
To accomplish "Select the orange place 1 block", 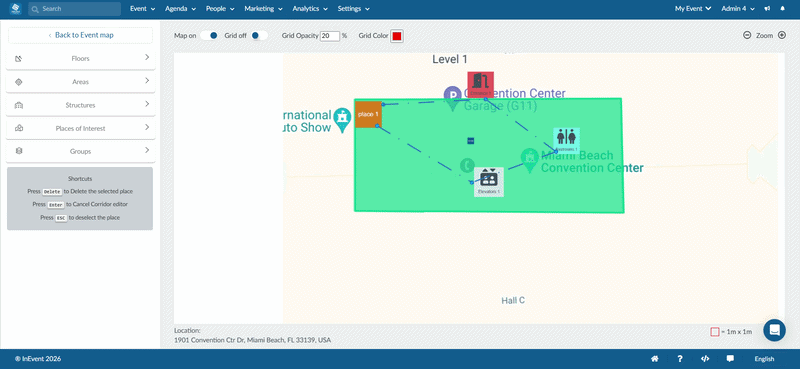I will coord(368,114).
